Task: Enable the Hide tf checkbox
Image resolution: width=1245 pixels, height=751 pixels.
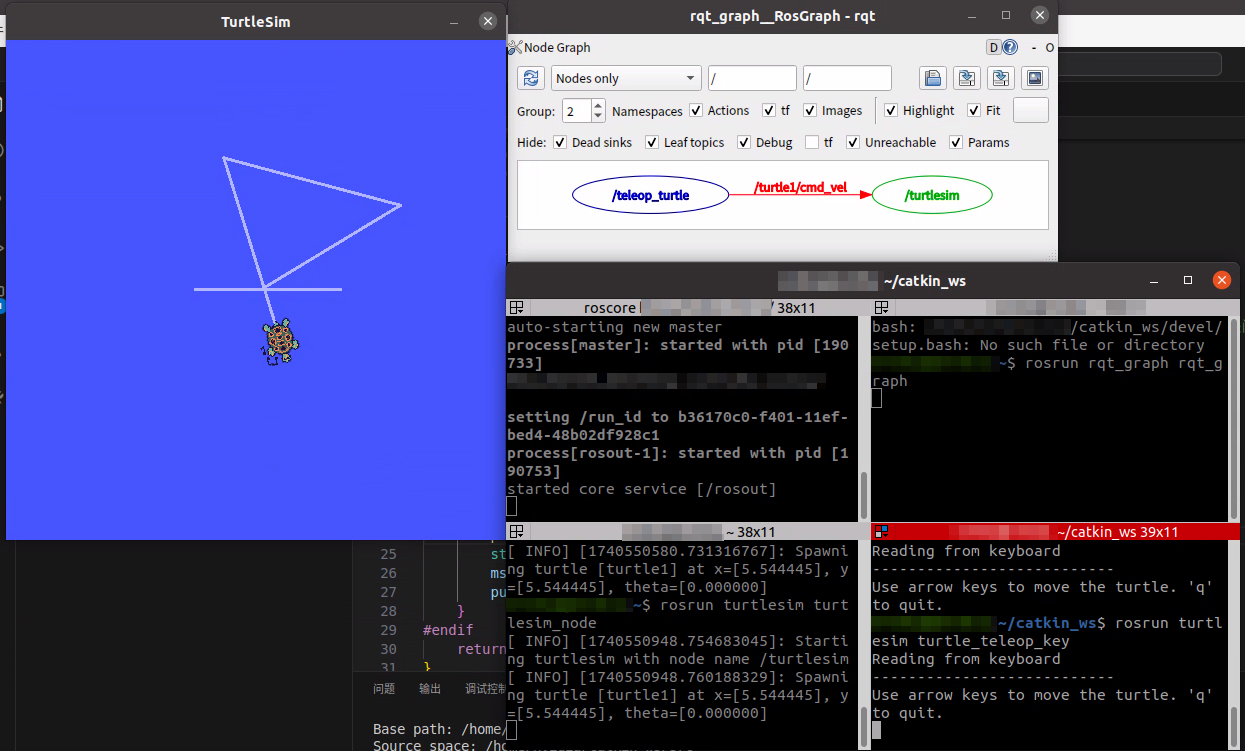Action: (812, 143)
